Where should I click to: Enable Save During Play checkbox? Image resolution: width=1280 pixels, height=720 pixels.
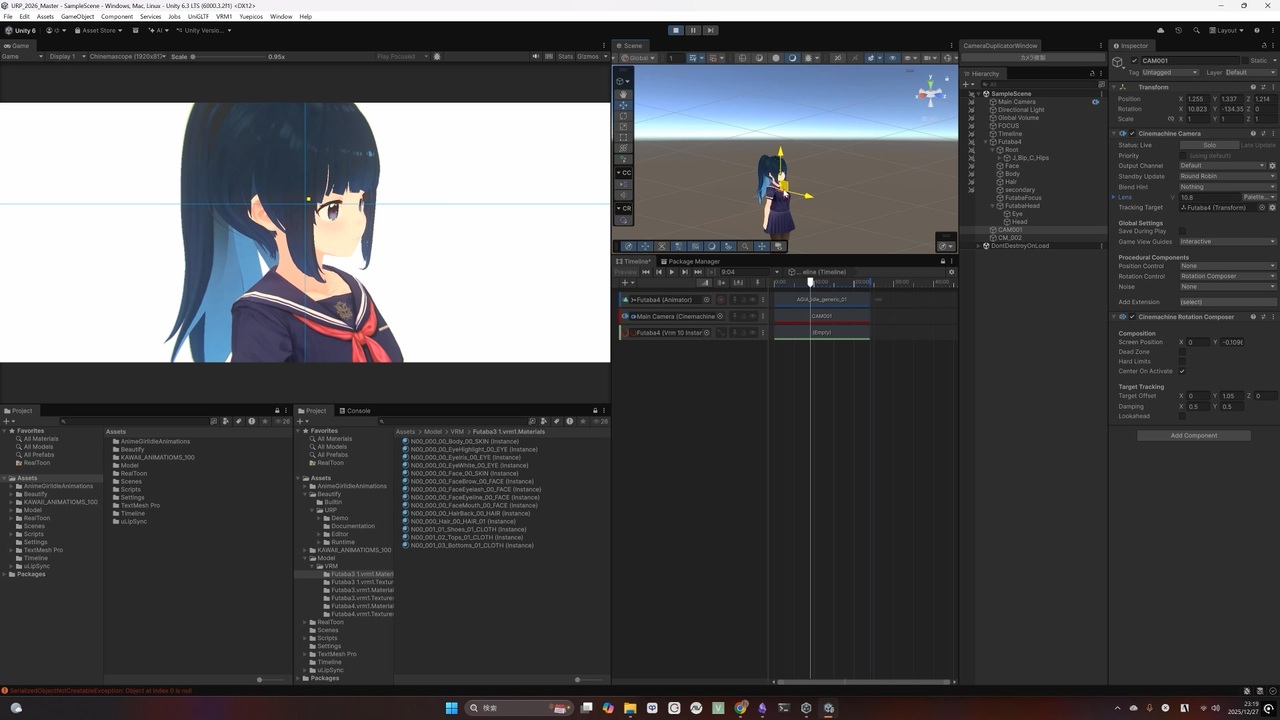point(1182,231)
